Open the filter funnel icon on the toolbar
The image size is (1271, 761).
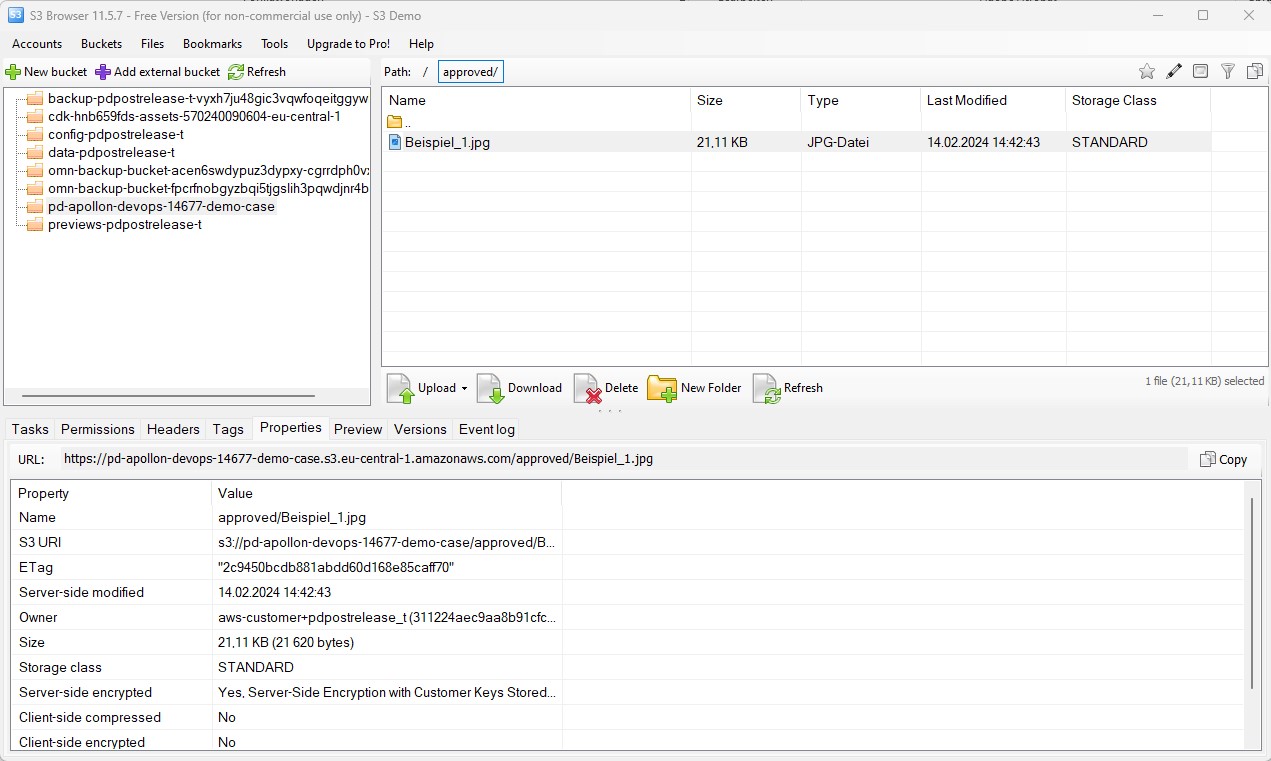[1227, 71]
